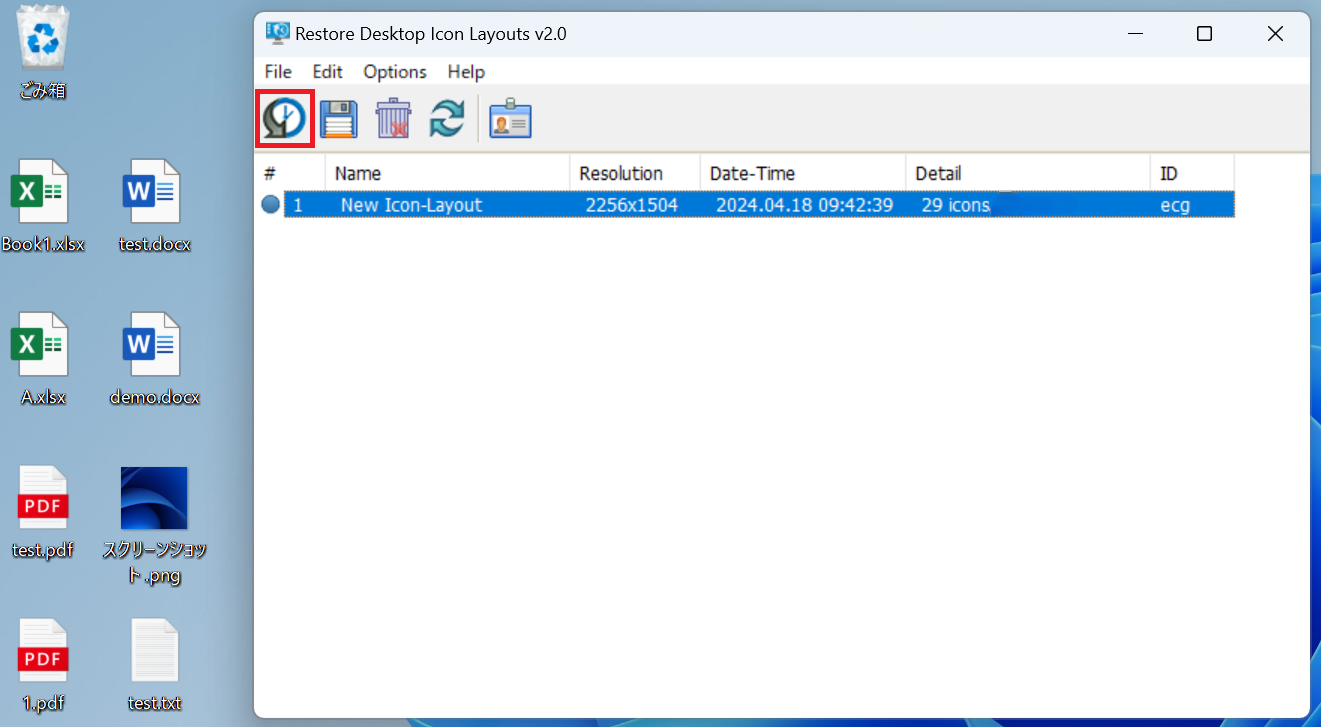Click the Delete layout trash can icon
The height and width of the screenshot is (727, 1321).
click(x=393, y=119)
